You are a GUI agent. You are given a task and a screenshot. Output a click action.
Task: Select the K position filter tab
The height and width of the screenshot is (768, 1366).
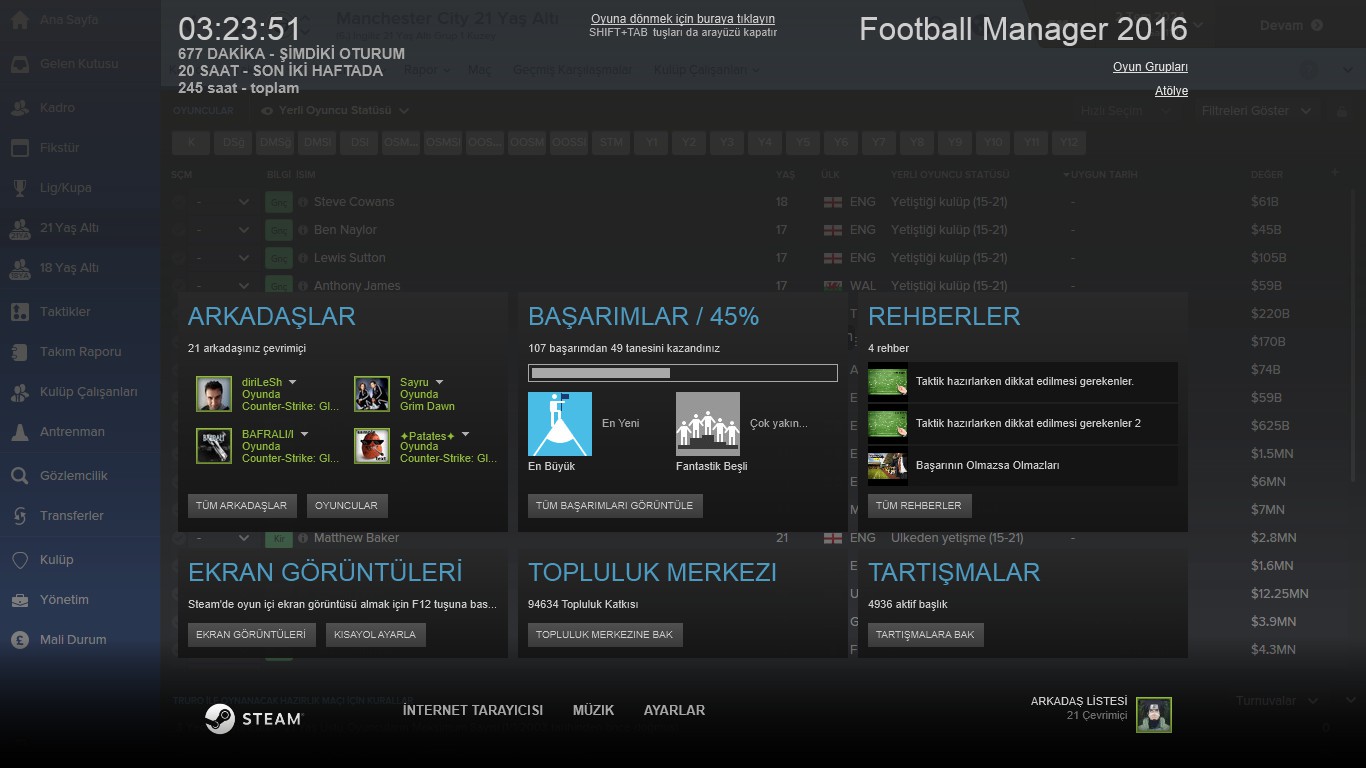tap(191, 143)
